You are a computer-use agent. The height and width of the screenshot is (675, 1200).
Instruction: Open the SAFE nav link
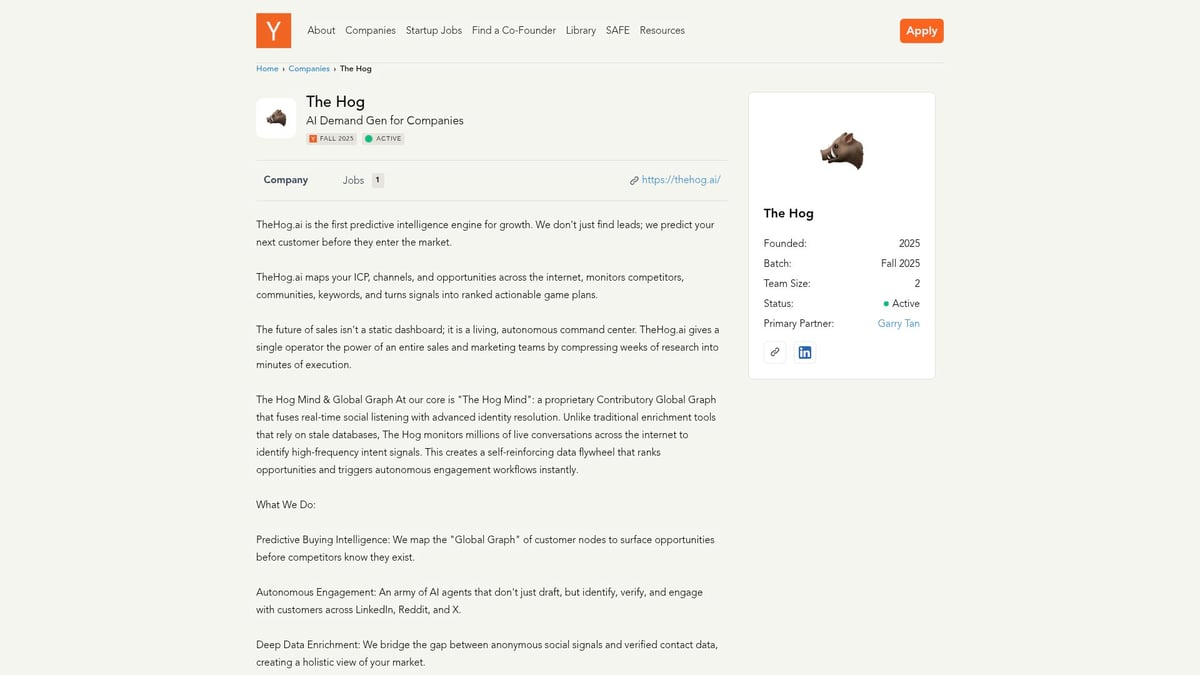[x=618, y=31]
